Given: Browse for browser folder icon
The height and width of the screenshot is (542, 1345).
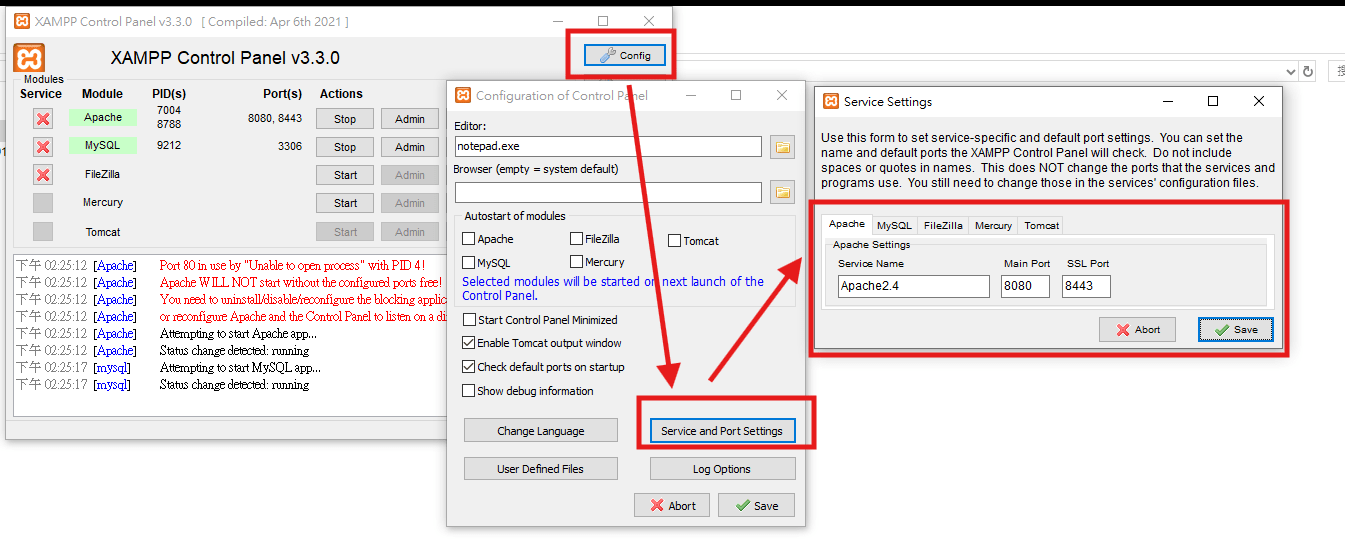Looking at the screenshot, I should tap(782, 191).
